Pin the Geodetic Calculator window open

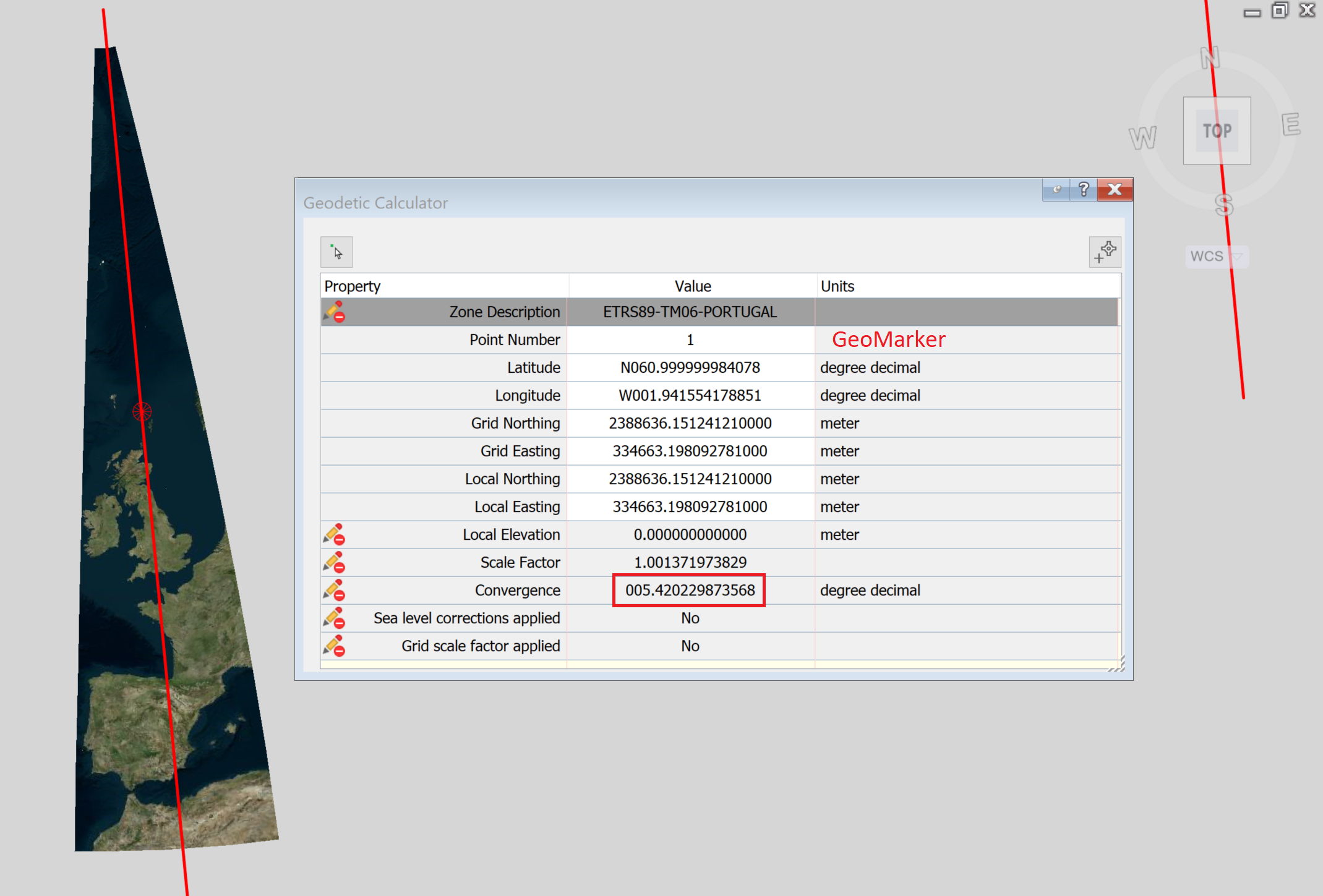1056,190
